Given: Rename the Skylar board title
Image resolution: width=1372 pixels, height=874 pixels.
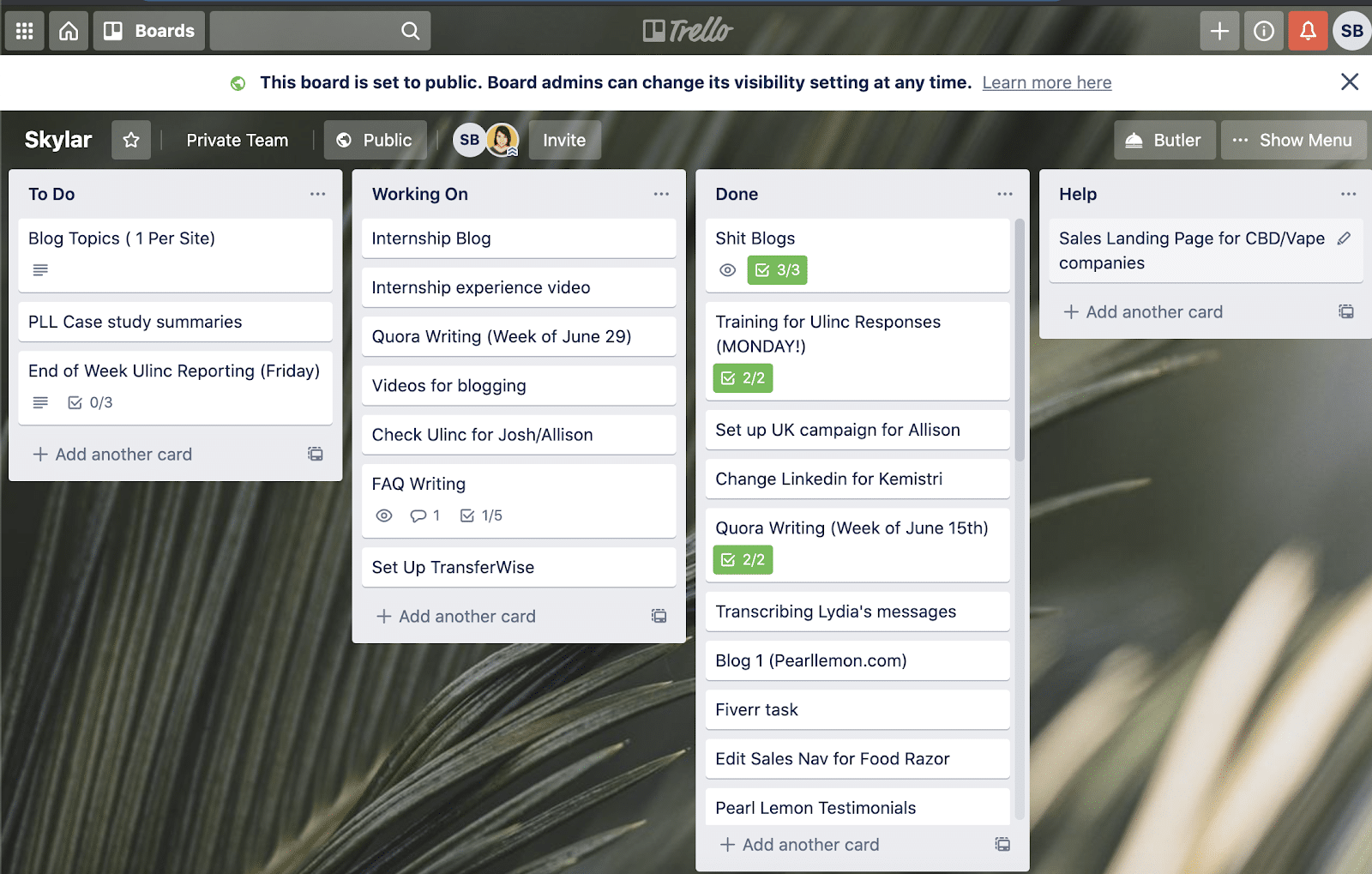Looking at the screenshot, I should click(58, 140).
